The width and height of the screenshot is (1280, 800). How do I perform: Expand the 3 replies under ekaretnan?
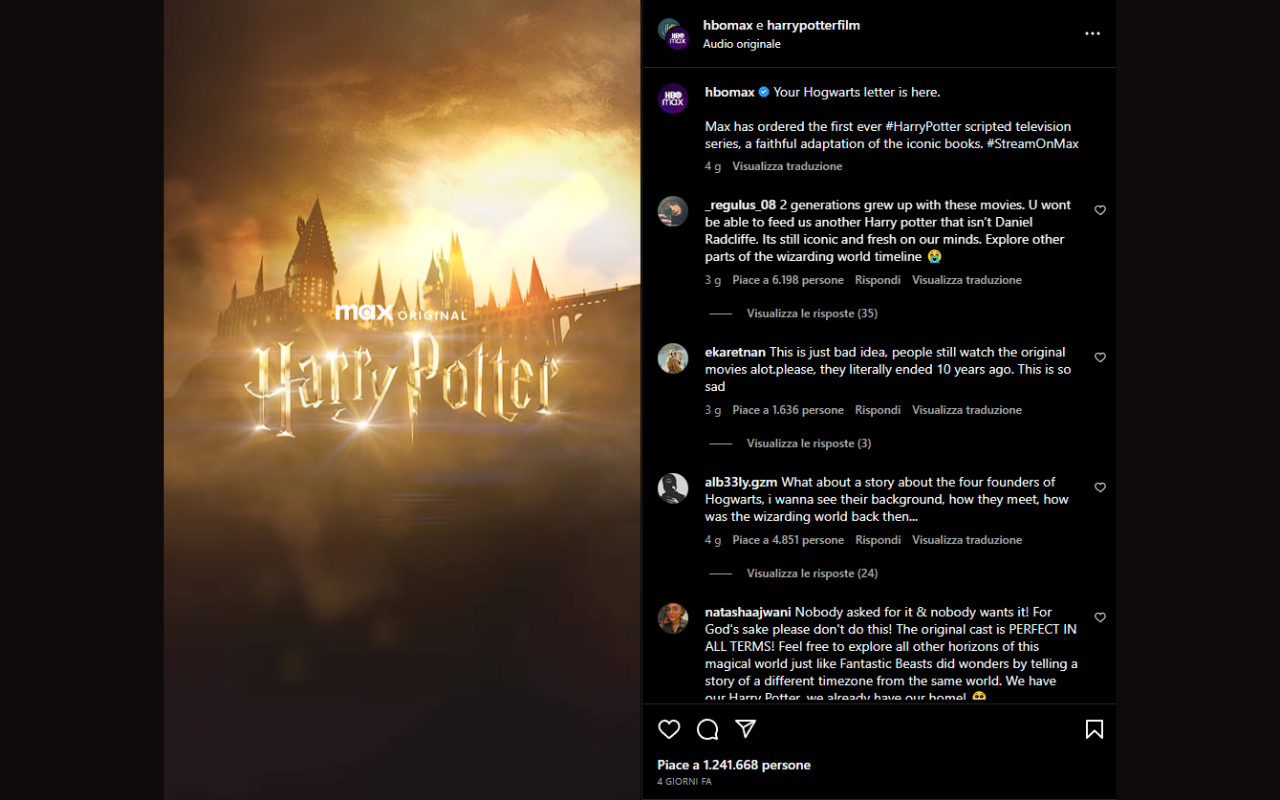coord(808,443)
